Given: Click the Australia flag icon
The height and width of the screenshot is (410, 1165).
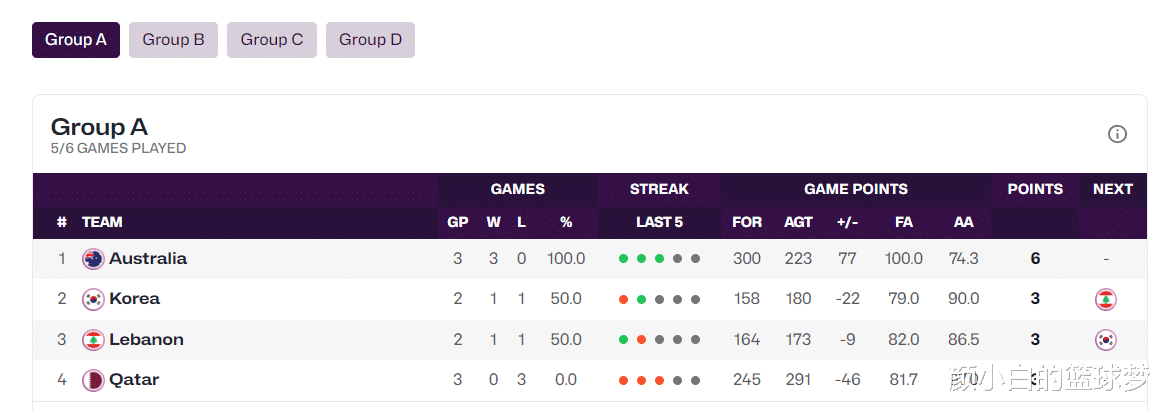Looking at the screenshot, I should point(93,259).
